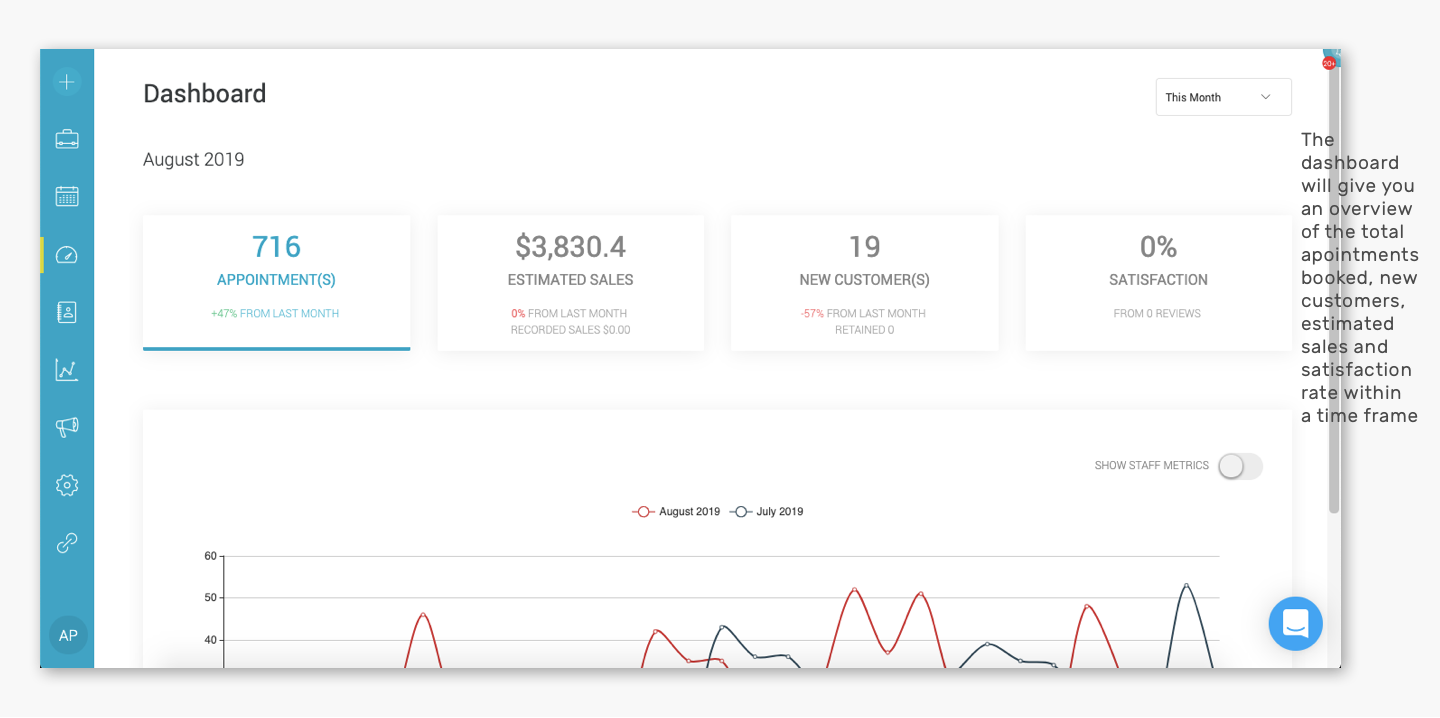Click the 60 y-axis label on chart
The image size is (1440, 718).
[210, 556]
